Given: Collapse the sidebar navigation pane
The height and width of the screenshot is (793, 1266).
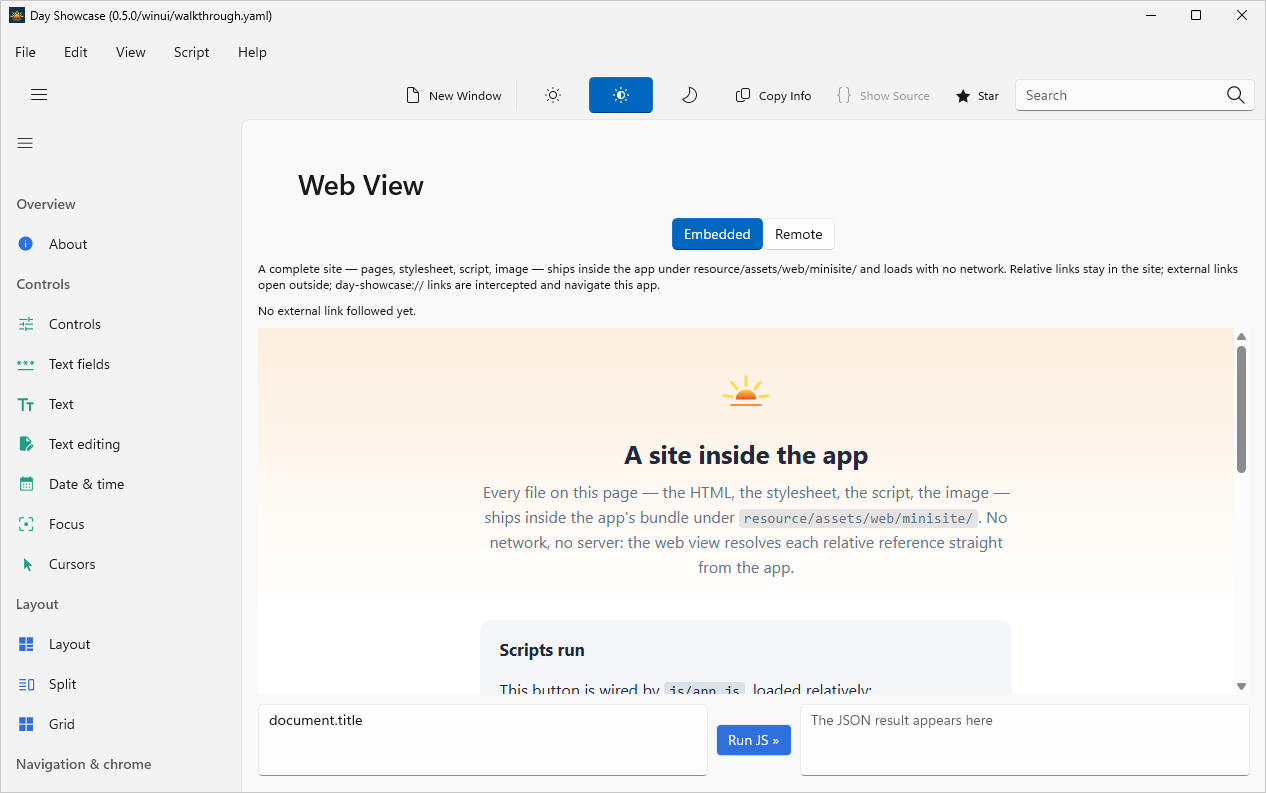Looking at the screenshot, I should point(25,143).
